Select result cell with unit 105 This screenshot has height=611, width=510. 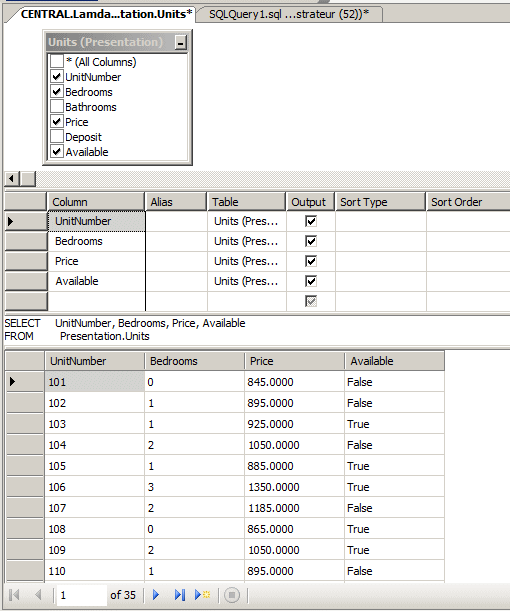coord(95,466)
